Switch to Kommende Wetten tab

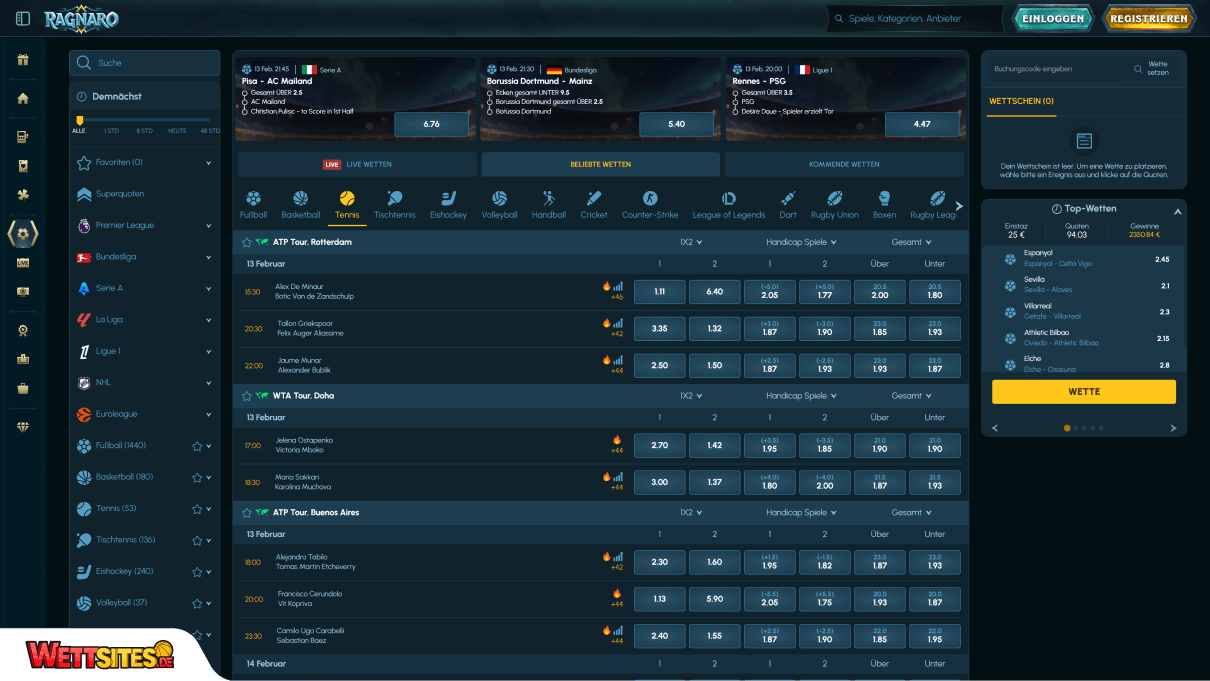coord(844,164)
